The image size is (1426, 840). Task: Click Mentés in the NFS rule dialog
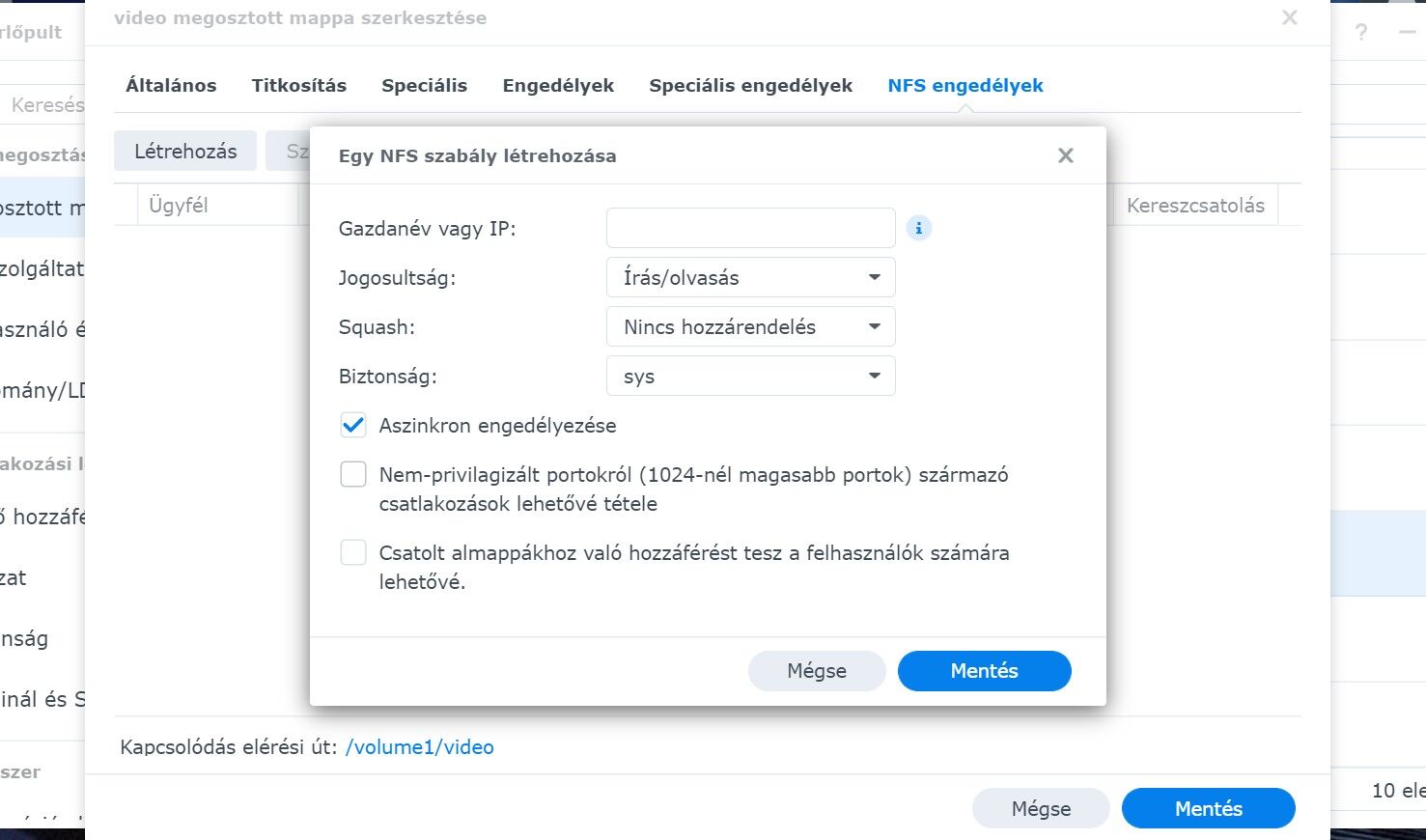985,671
